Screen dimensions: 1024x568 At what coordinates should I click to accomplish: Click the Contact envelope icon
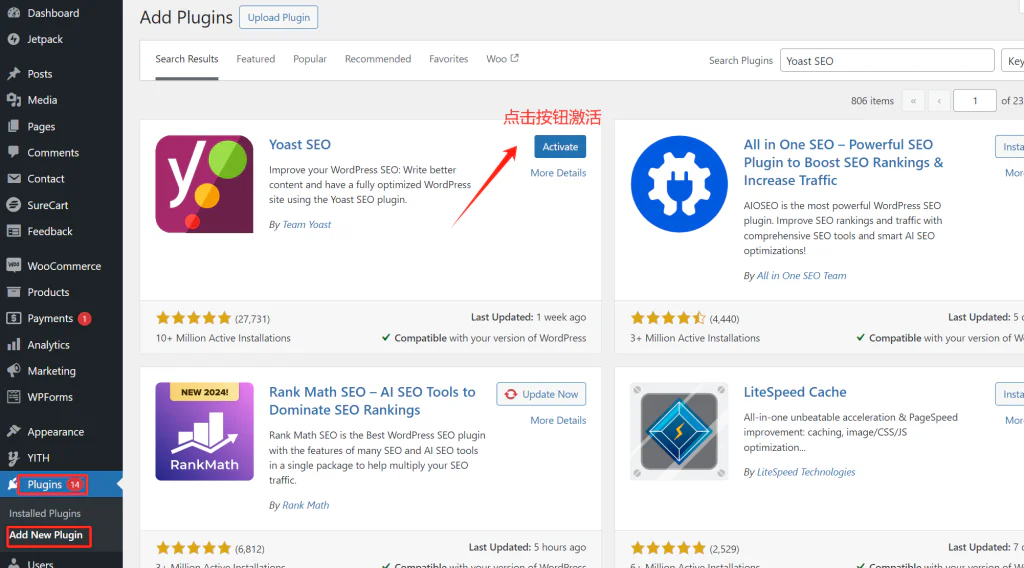[x=13, y=178]
